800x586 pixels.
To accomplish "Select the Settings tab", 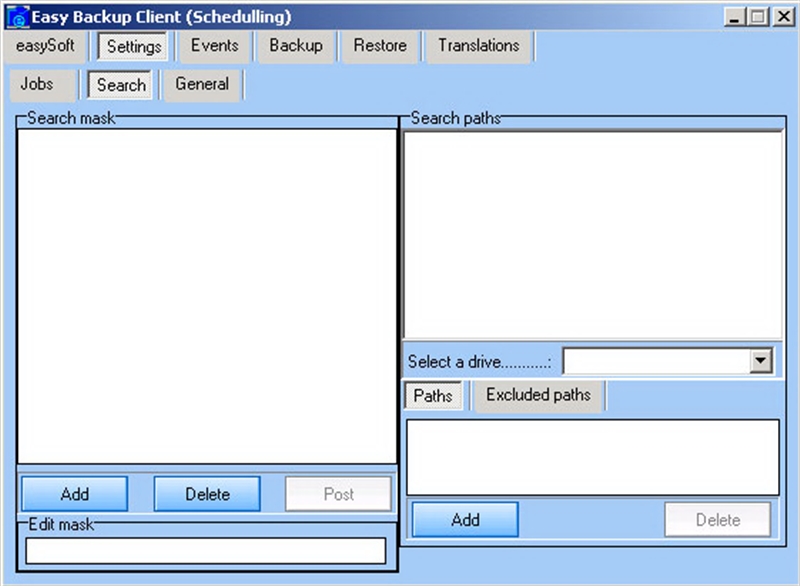I will tap(133, 45).
